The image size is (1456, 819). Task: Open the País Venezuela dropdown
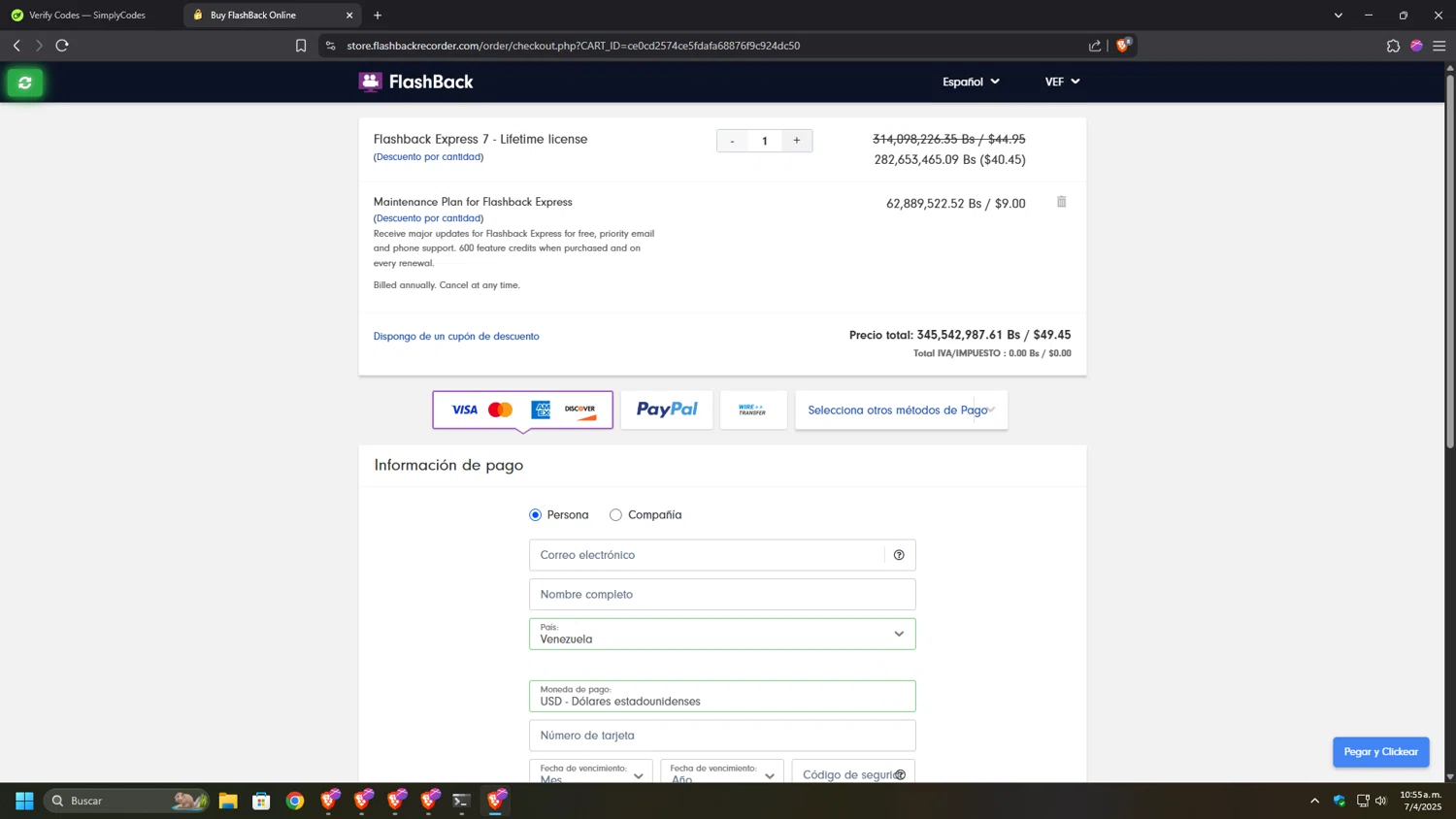tap(722, 634)
